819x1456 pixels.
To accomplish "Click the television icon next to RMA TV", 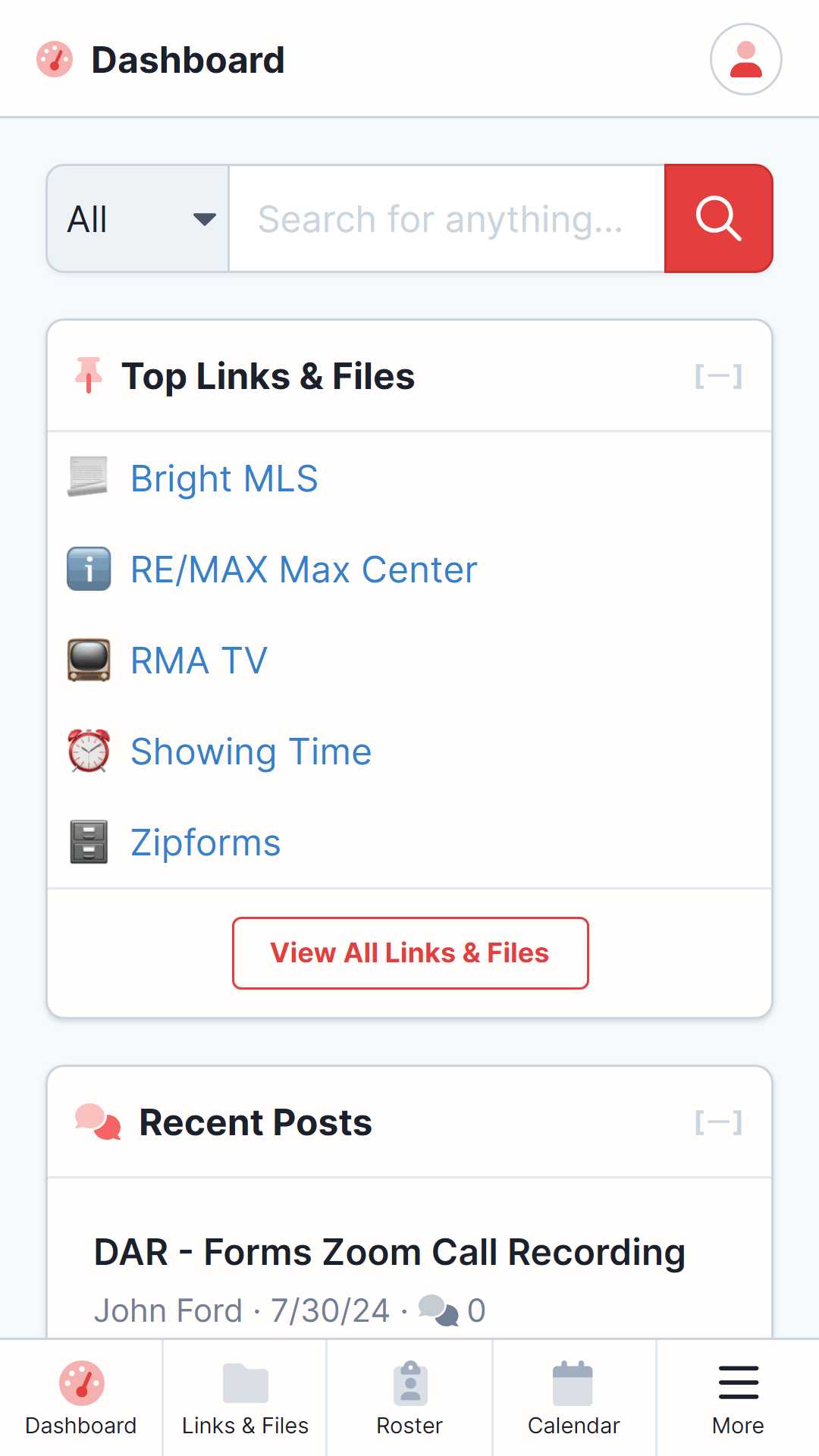I will coord(89,660).
